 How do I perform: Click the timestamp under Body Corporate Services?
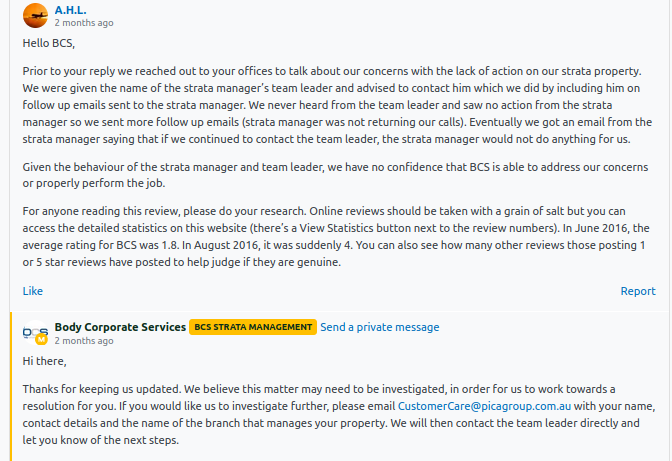(x=84, y=341)
